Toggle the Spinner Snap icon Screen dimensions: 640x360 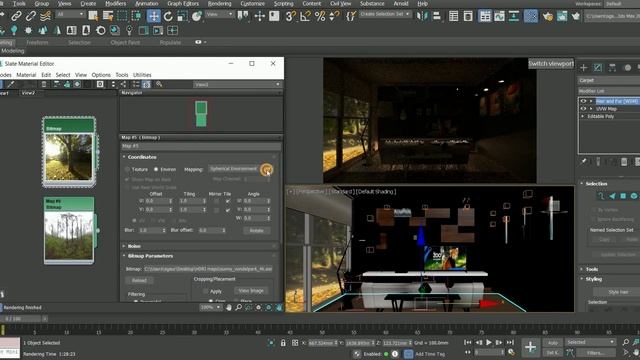click(x=334, y=16)
